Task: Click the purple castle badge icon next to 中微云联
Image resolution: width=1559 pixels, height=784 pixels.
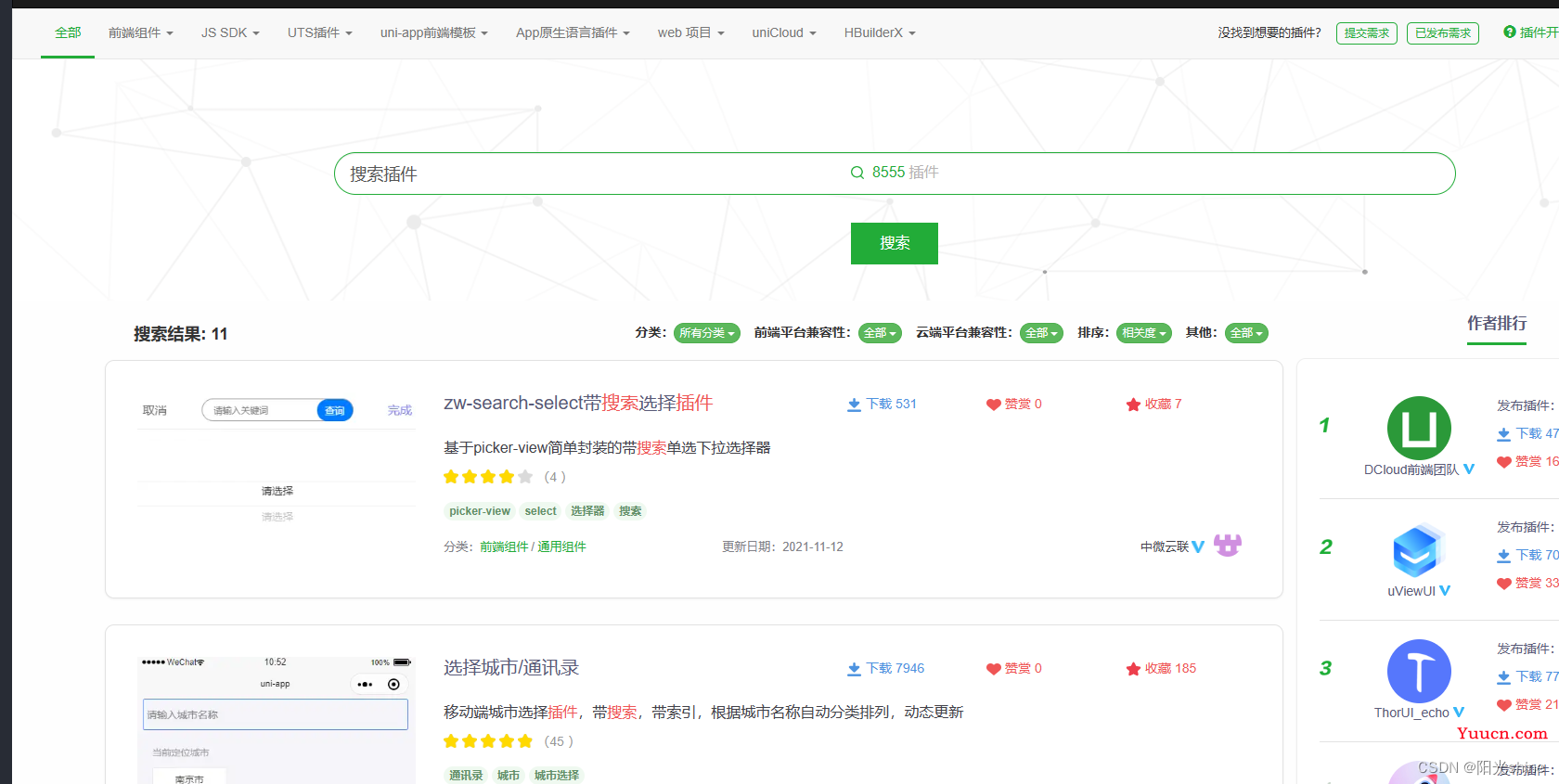Action: [1228, 545]
